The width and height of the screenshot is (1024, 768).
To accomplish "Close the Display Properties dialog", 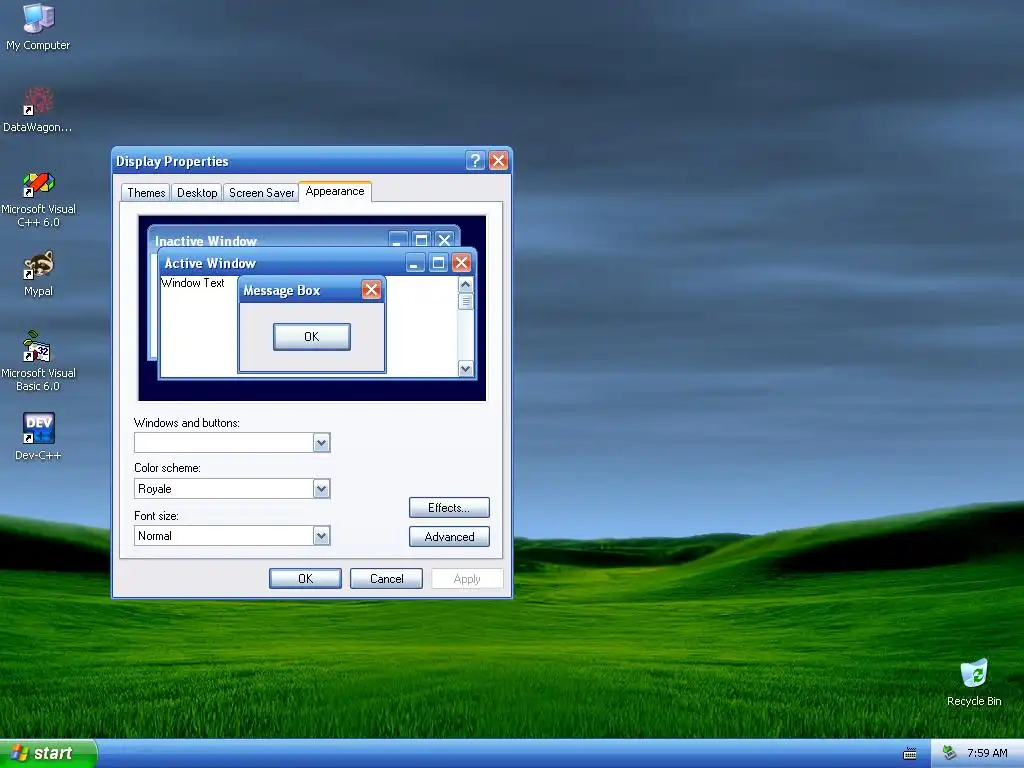I will (498, 161).
